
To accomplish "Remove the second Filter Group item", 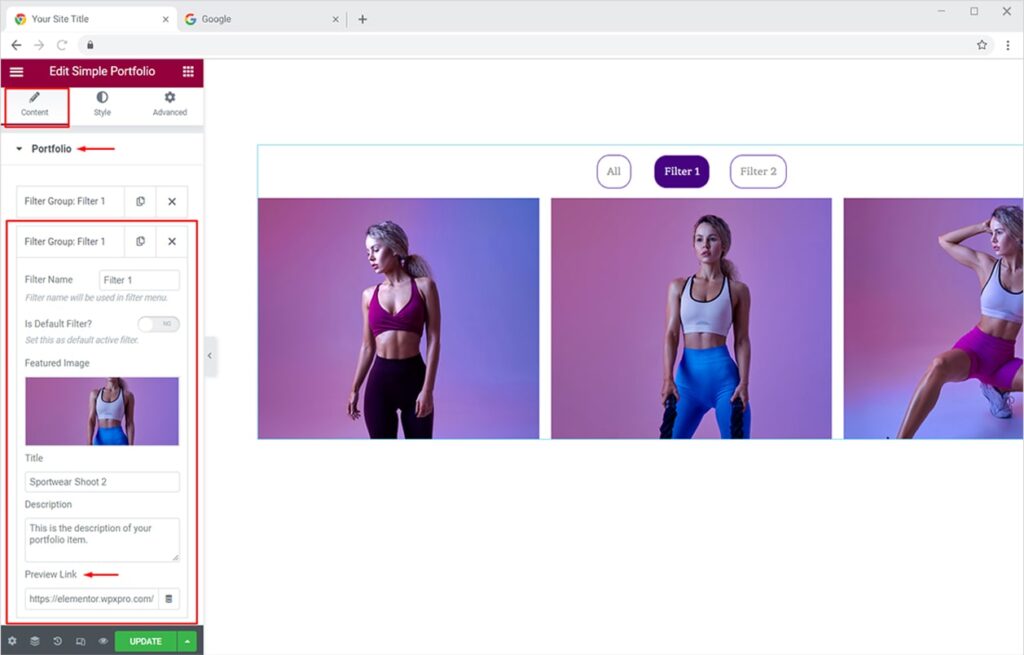I will [172, 241].
